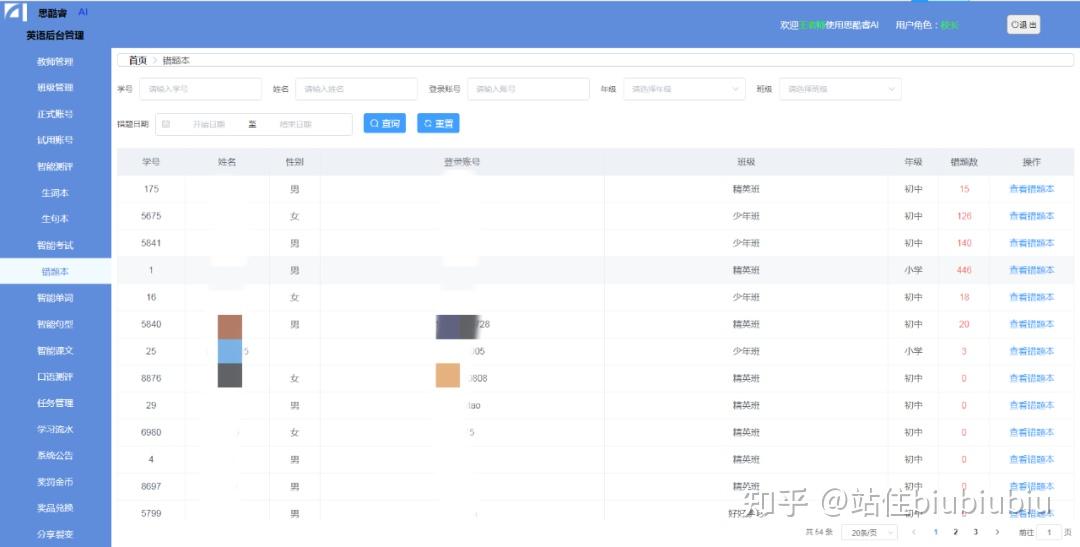Open 智能考试 in the sidebar
The image size is (1080, 547).
point(55,245)
